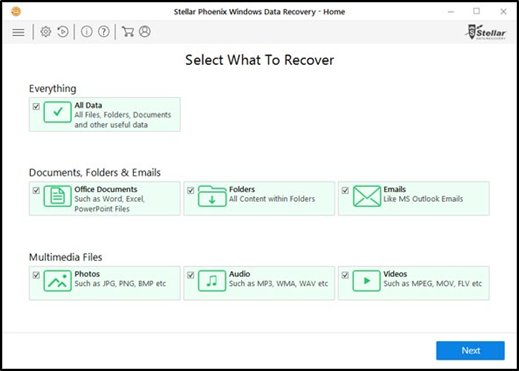Toggle the Emails checkbox

345,191
